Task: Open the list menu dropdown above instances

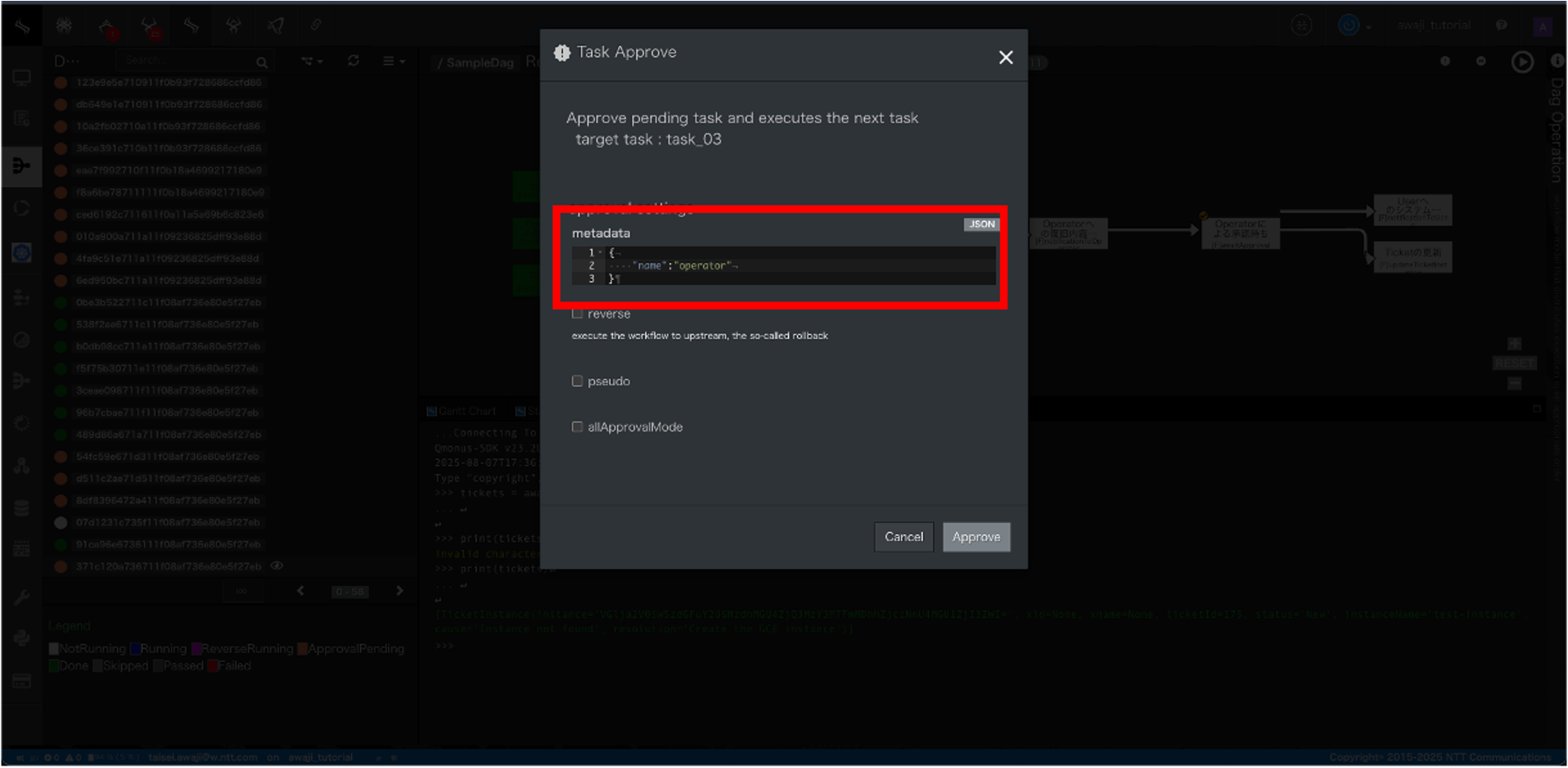Action: [x=394, y=61]
